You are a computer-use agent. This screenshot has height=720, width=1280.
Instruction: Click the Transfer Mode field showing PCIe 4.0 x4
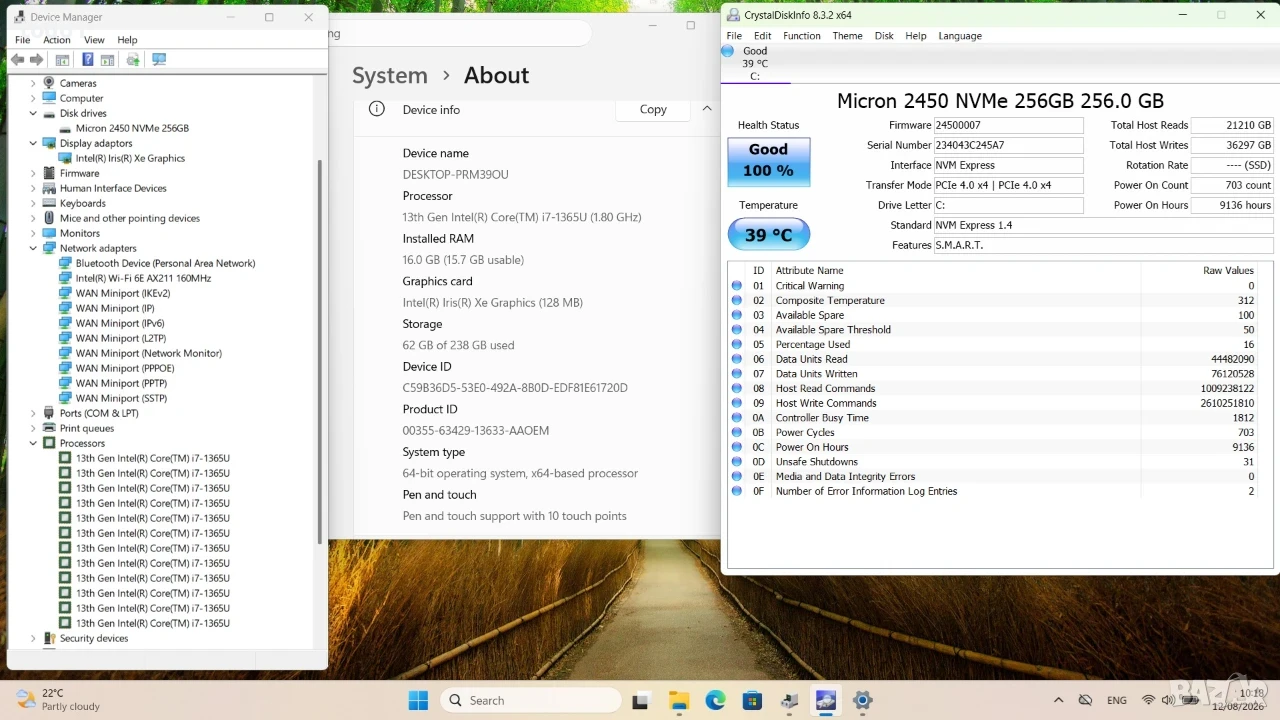point(1008,186)
